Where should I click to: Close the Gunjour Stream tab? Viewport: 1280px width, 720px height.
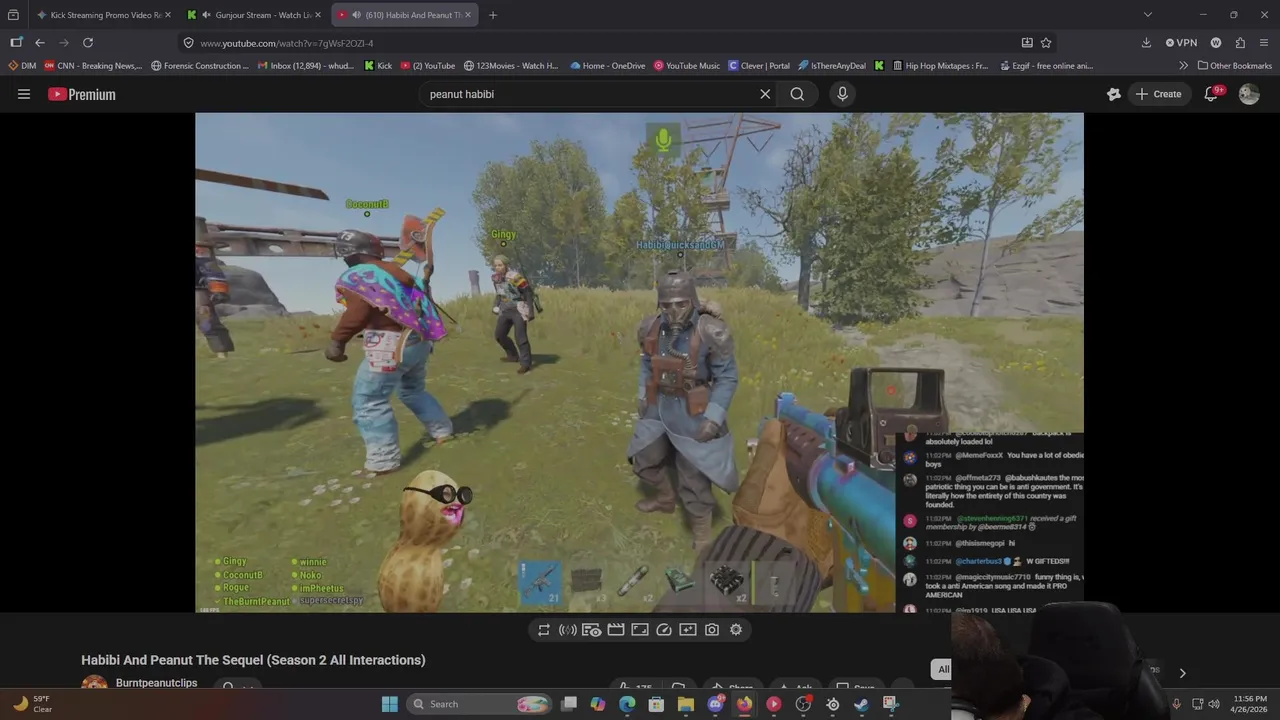pos(318,15)
